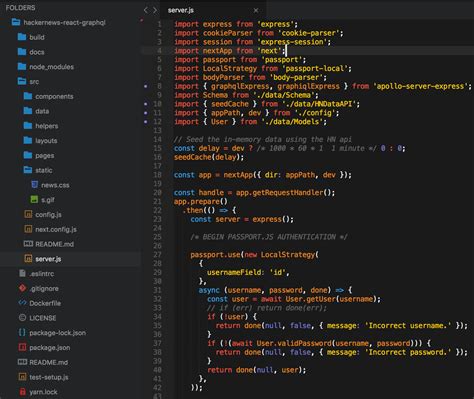Click the seedCache(delay) call on line 16
This screenshot has width=474, height=399.
point(209,157)
